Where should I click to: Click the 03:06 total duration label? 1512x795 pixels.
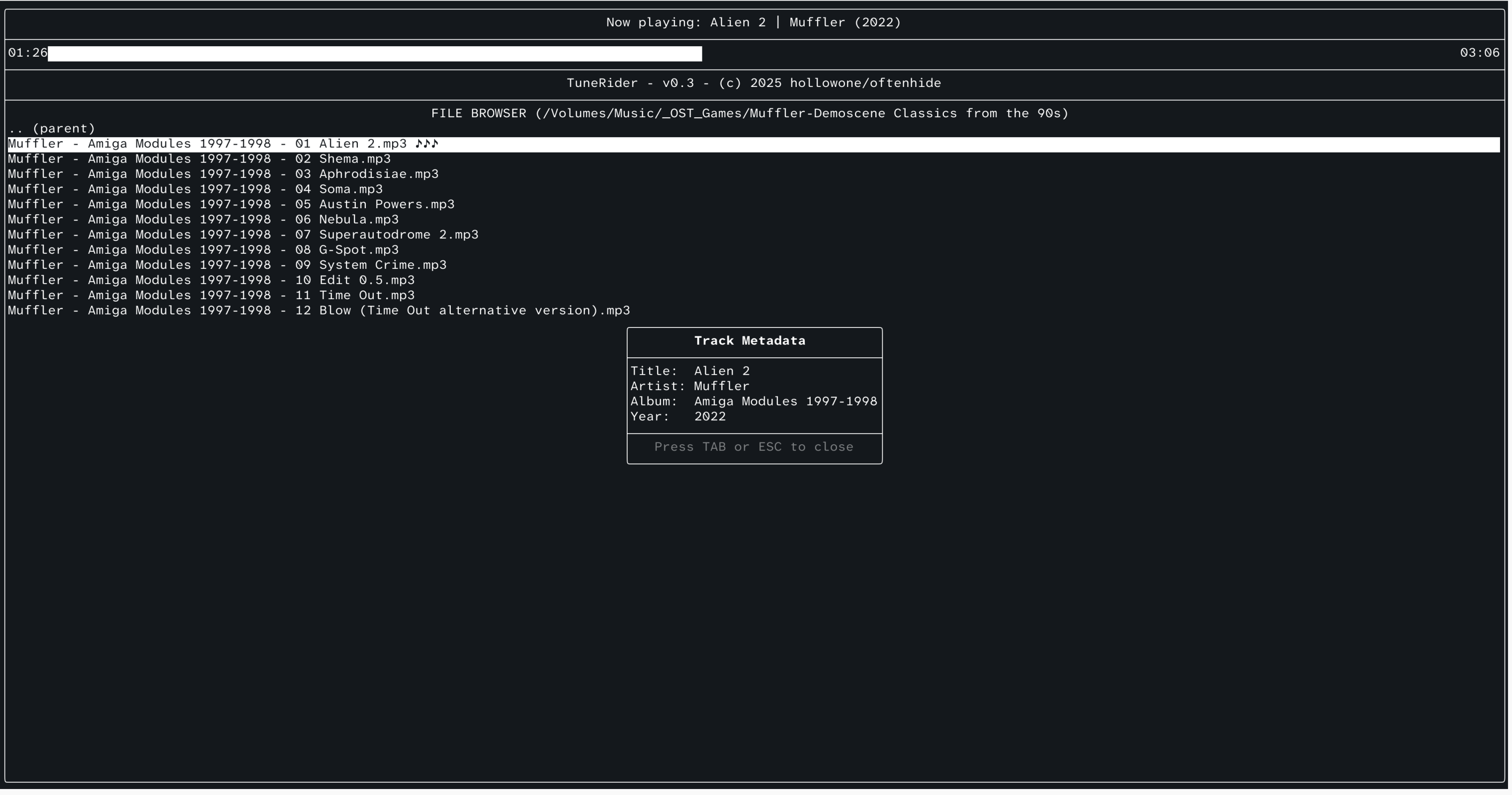pyautogui.click(x=1479, y=53)
